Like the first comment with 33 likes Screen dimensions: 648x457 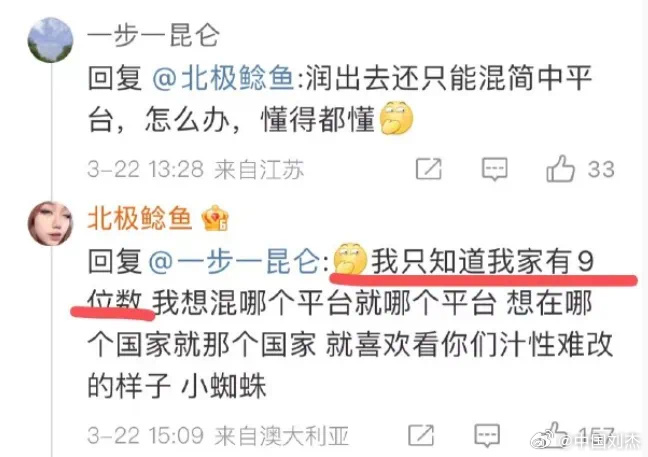tap(560, 169)
